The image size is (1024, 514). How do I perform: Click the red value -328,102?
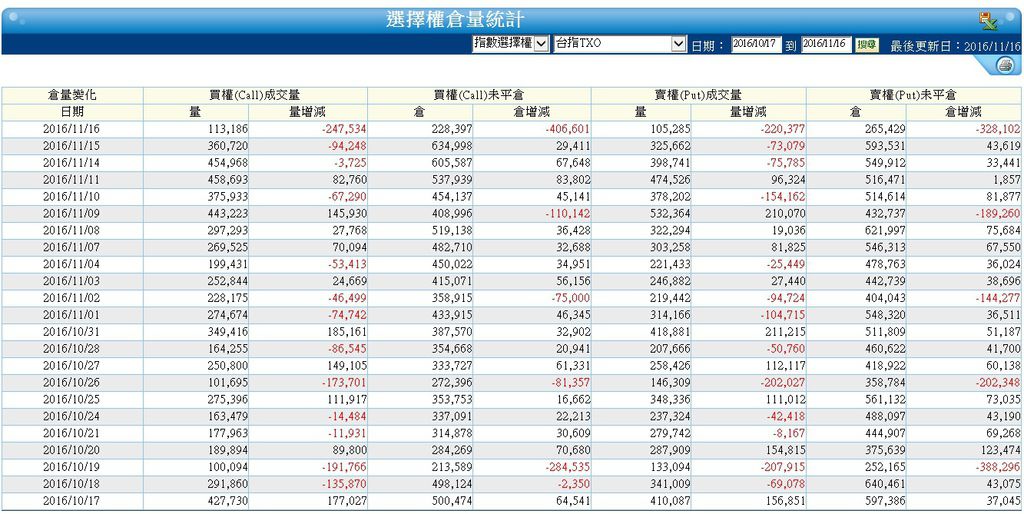click(998, 129)
